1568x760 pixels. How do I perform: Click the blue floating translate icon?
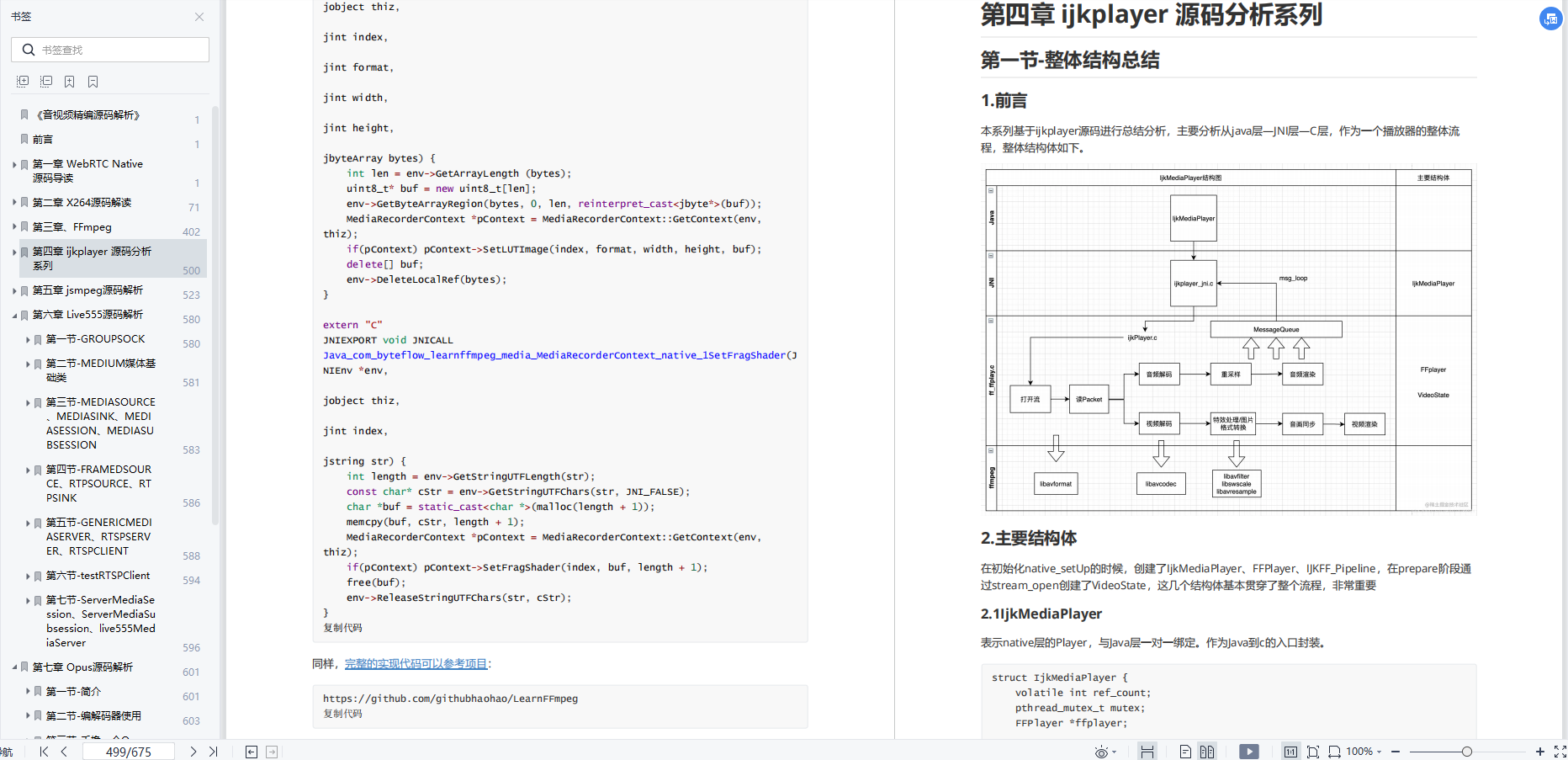tap(1550, 19)
